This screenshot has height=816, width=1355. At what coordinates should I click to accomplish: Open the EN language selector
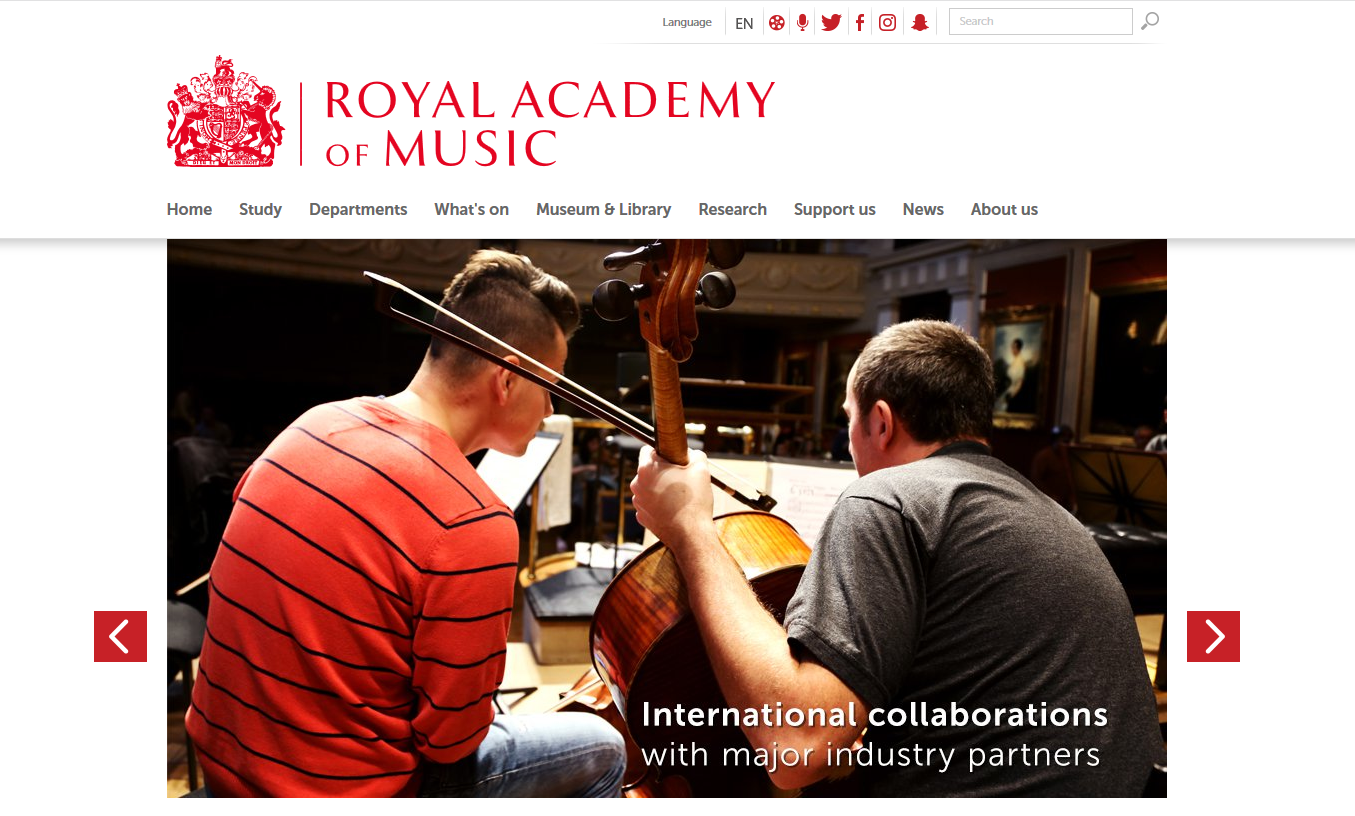click(744, 23)
